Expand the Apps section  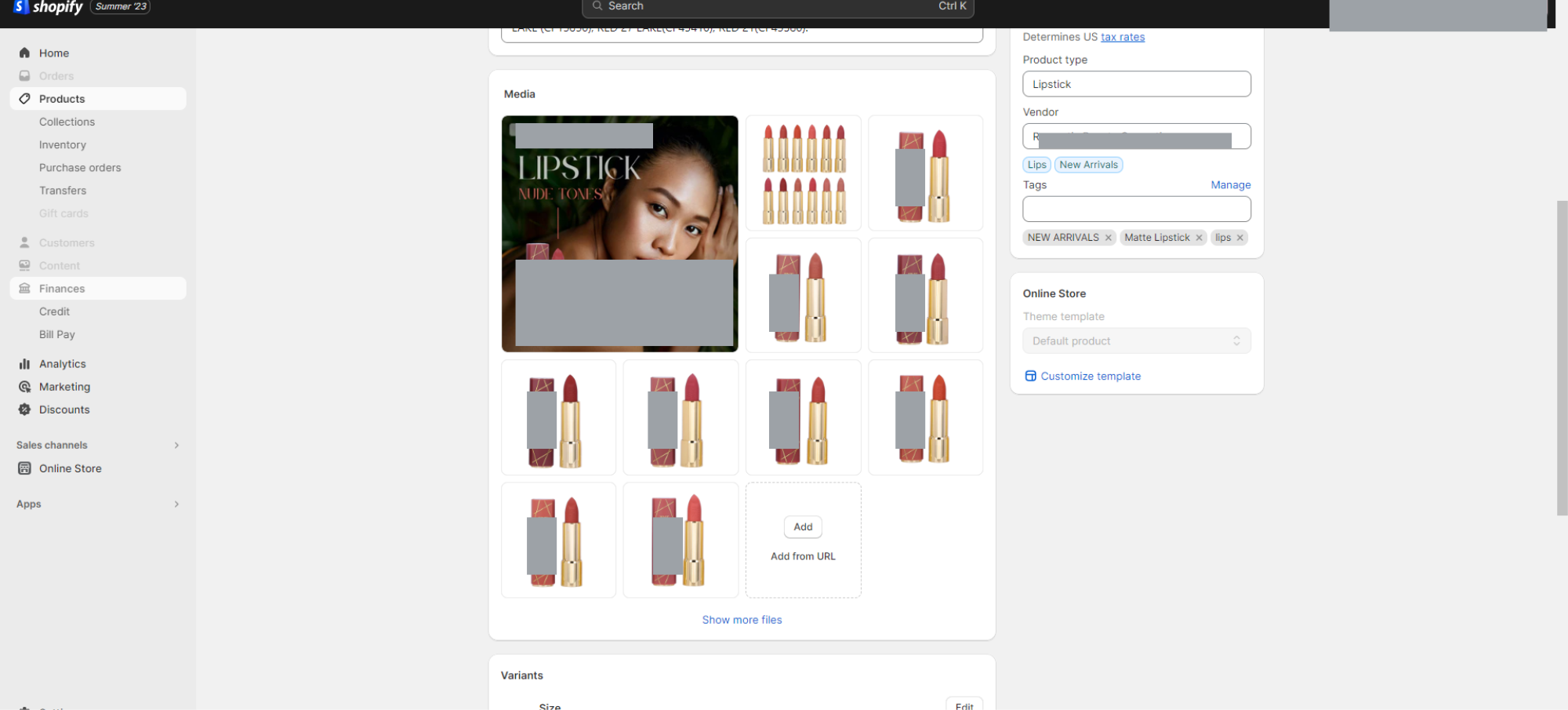176,504
